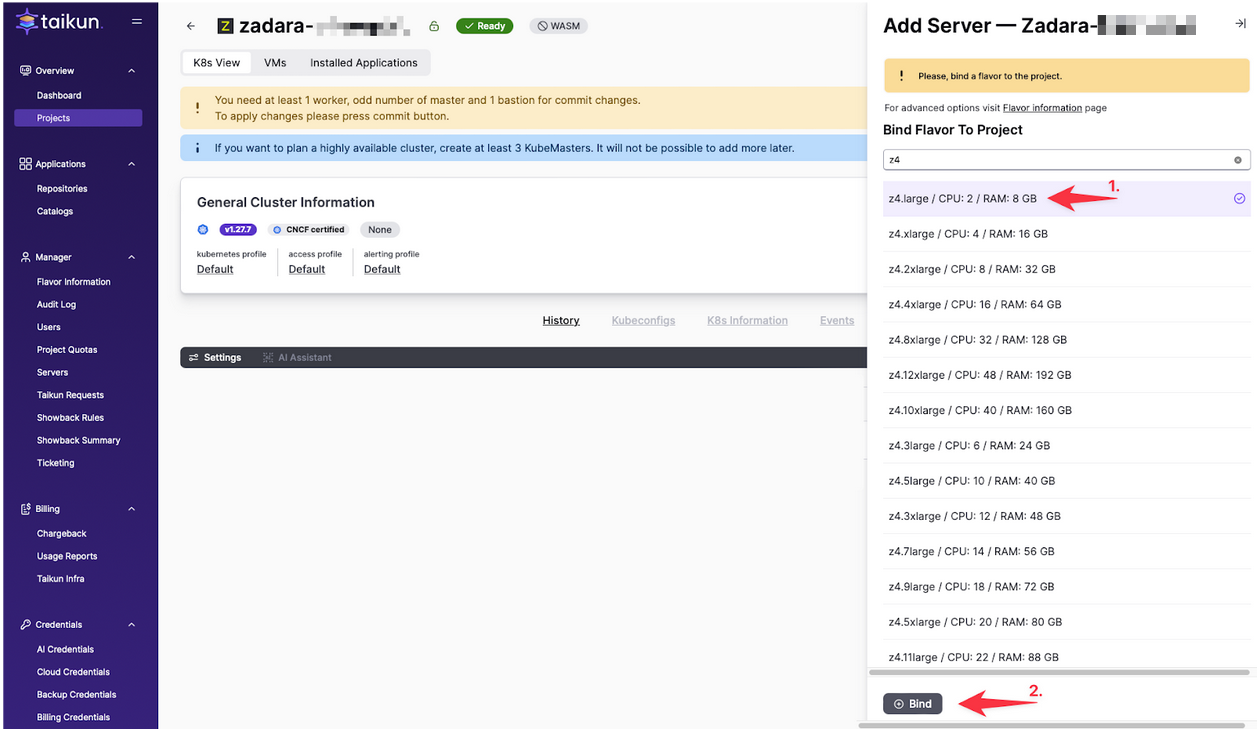Image resolution: width=1259 pixels, height=736 pixels.
Task: Open Dashboard in the sidebar
Action: coord(59,96)
